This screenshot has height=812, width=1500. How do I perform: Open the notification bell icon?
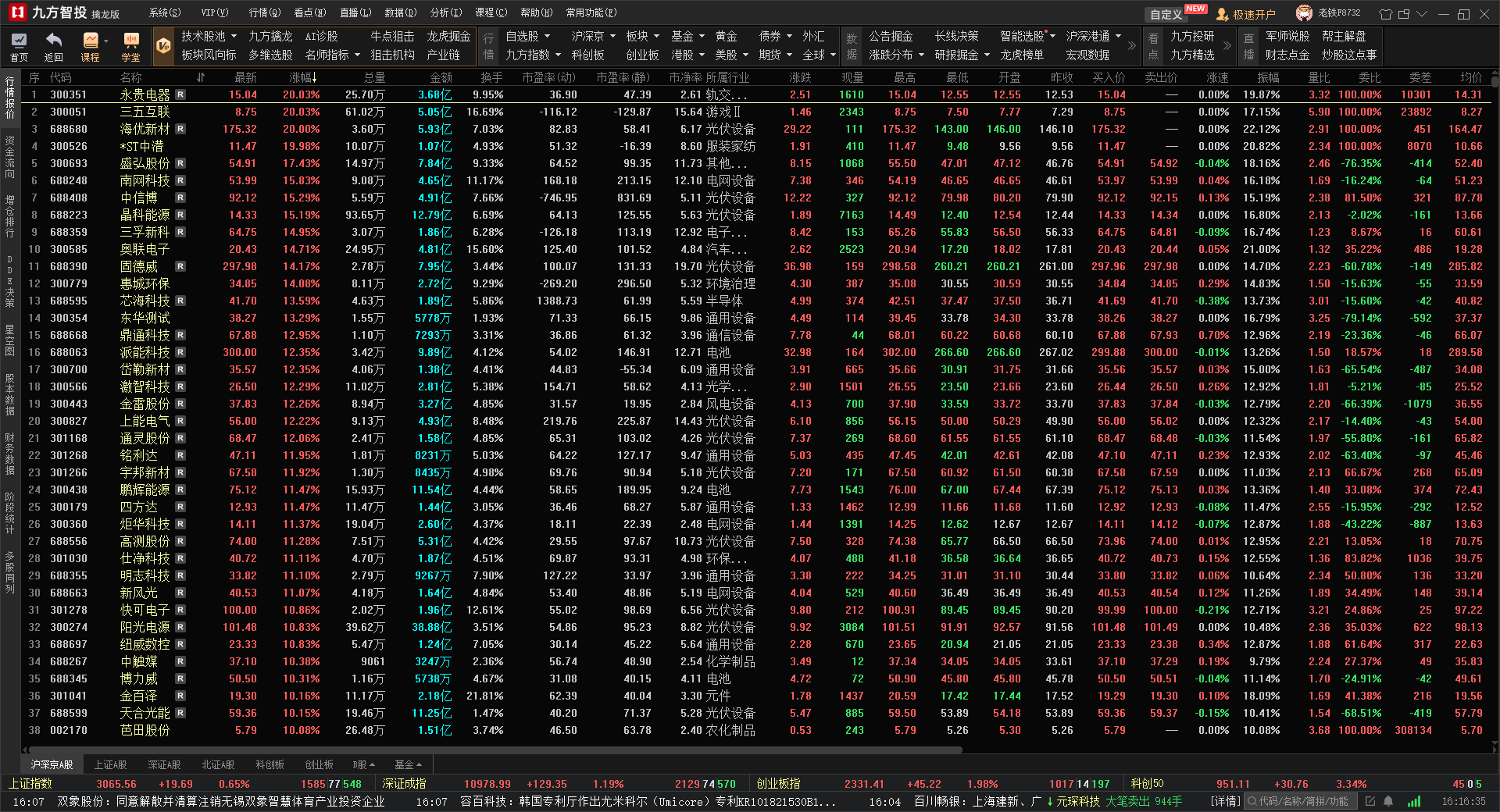tap(1388, 801)
